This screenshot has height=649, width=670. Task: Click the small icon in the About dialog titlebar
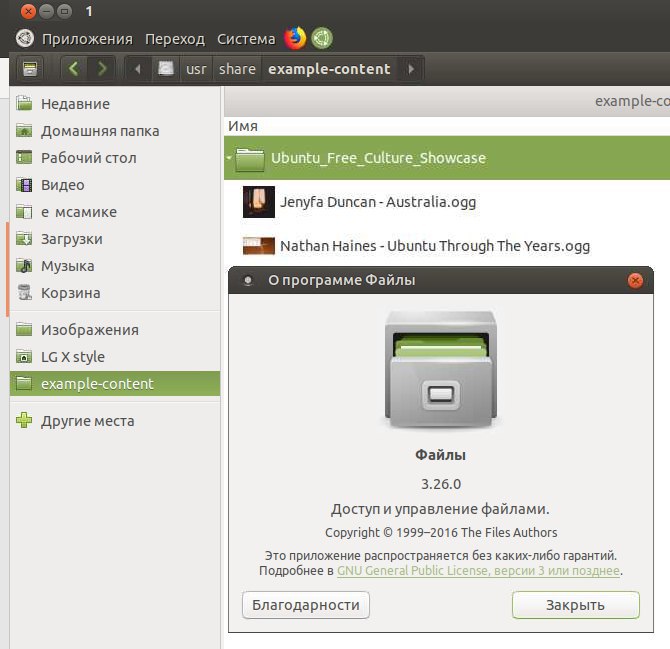(x=248, y=281)
